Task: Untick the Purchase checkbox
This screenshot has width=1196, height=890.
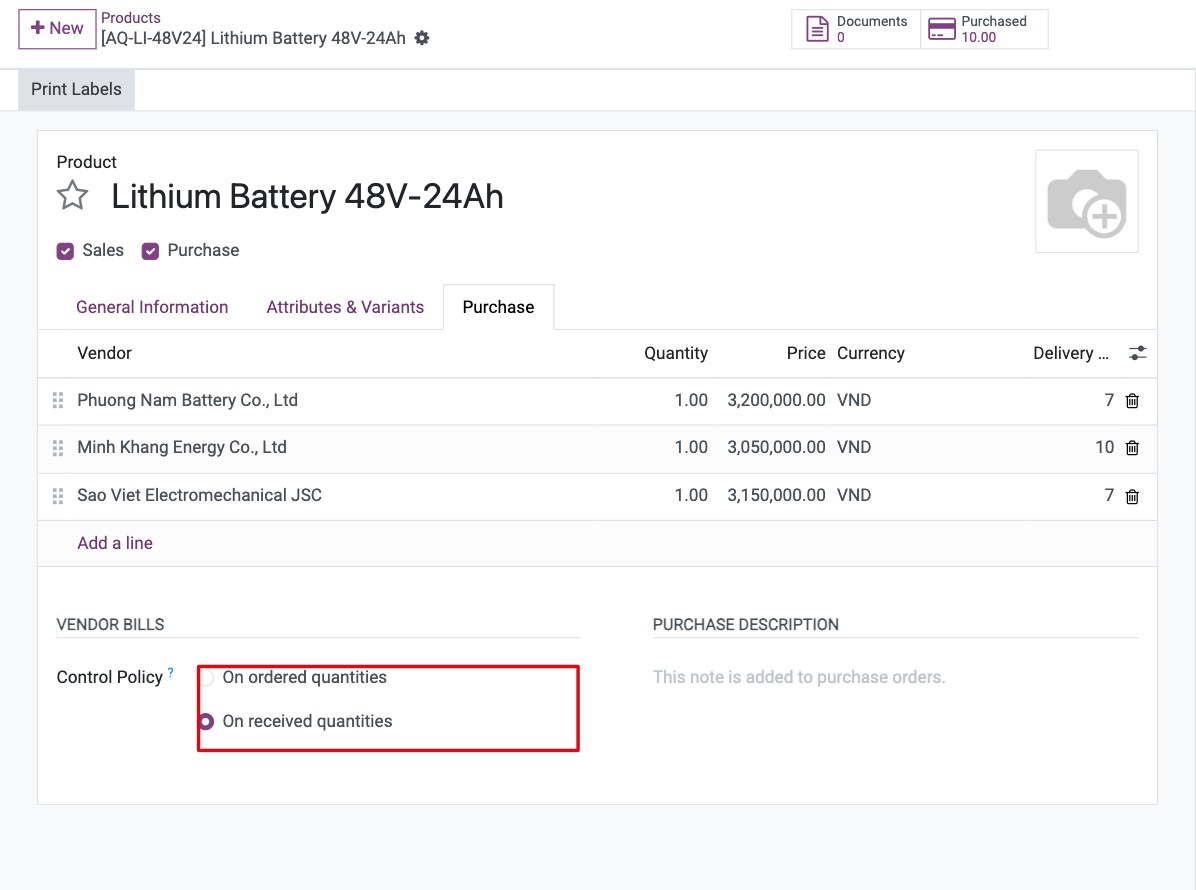Action: coord(150,251)
